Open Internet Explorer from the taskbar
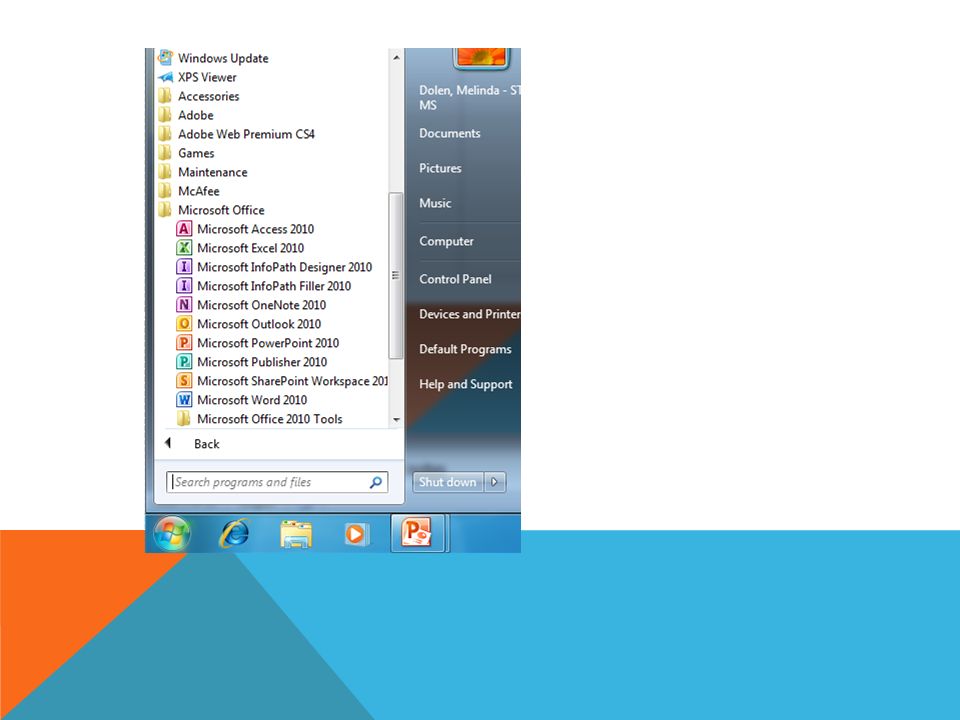 [234, 533]
